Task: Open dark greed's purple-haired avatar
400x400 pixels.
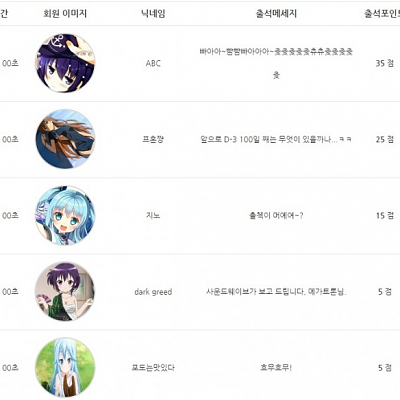Action: pos(65,291)
